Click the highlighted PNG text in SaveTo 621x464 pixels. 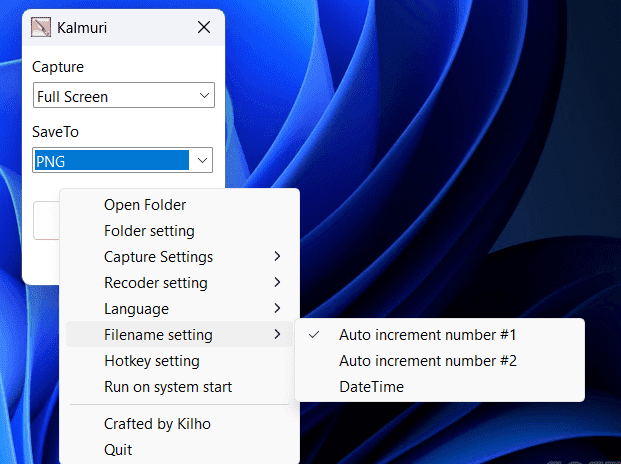(x=110, y=161)
